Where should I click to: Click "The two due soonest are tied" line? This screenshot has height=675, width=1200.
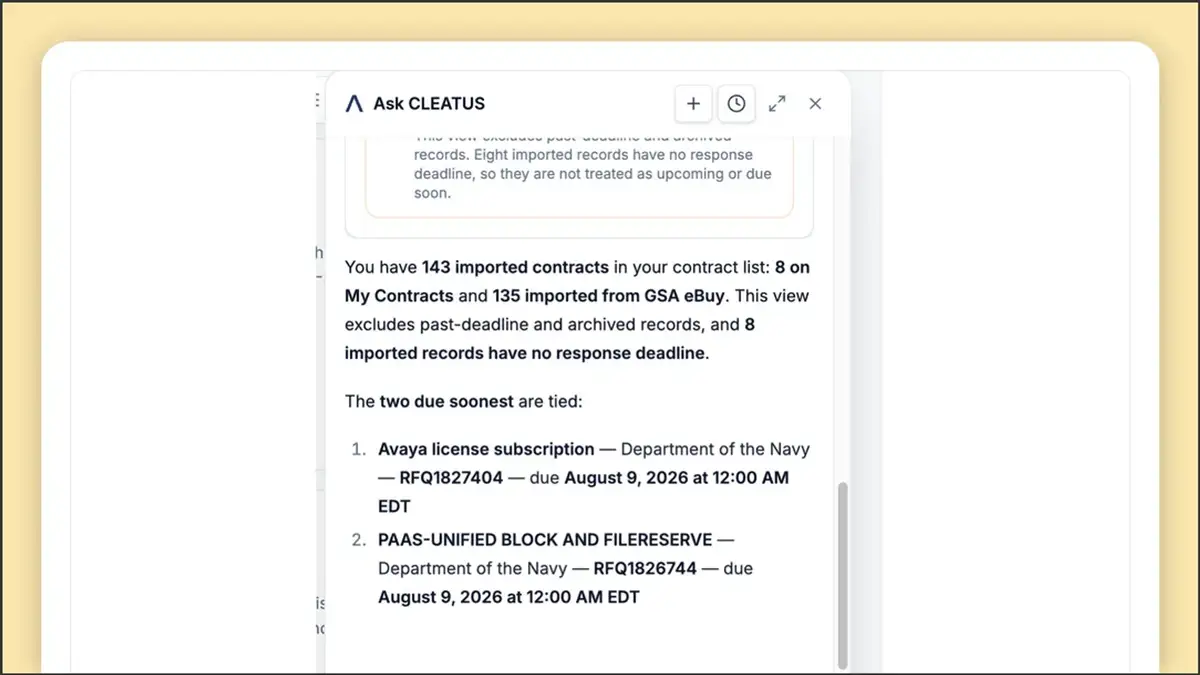pos(463,402)
